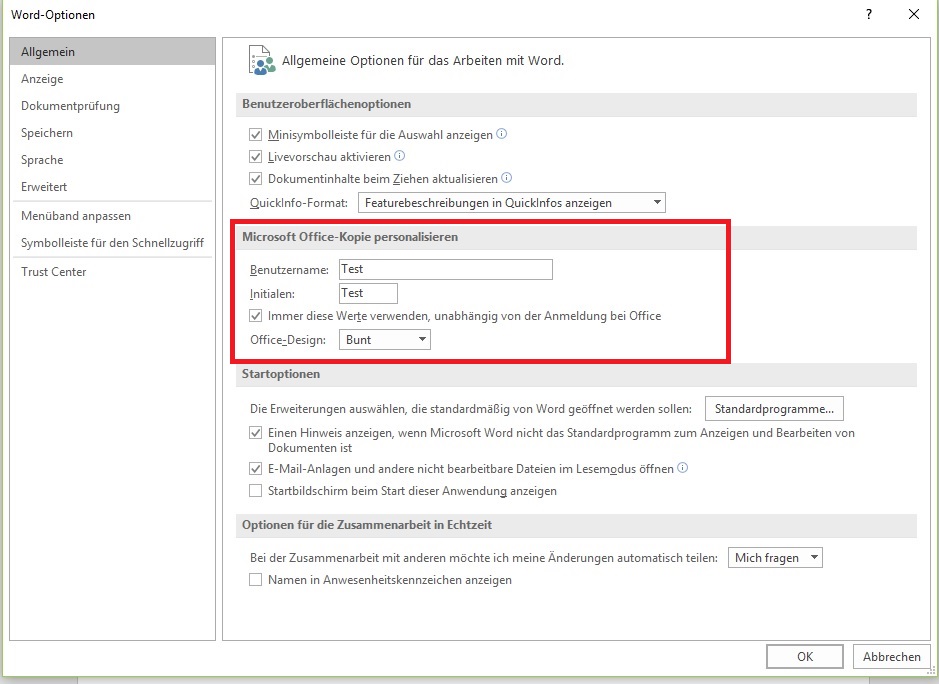939x684 pixels.
Task: Open the Trust Center category
Action: (113, 271)
